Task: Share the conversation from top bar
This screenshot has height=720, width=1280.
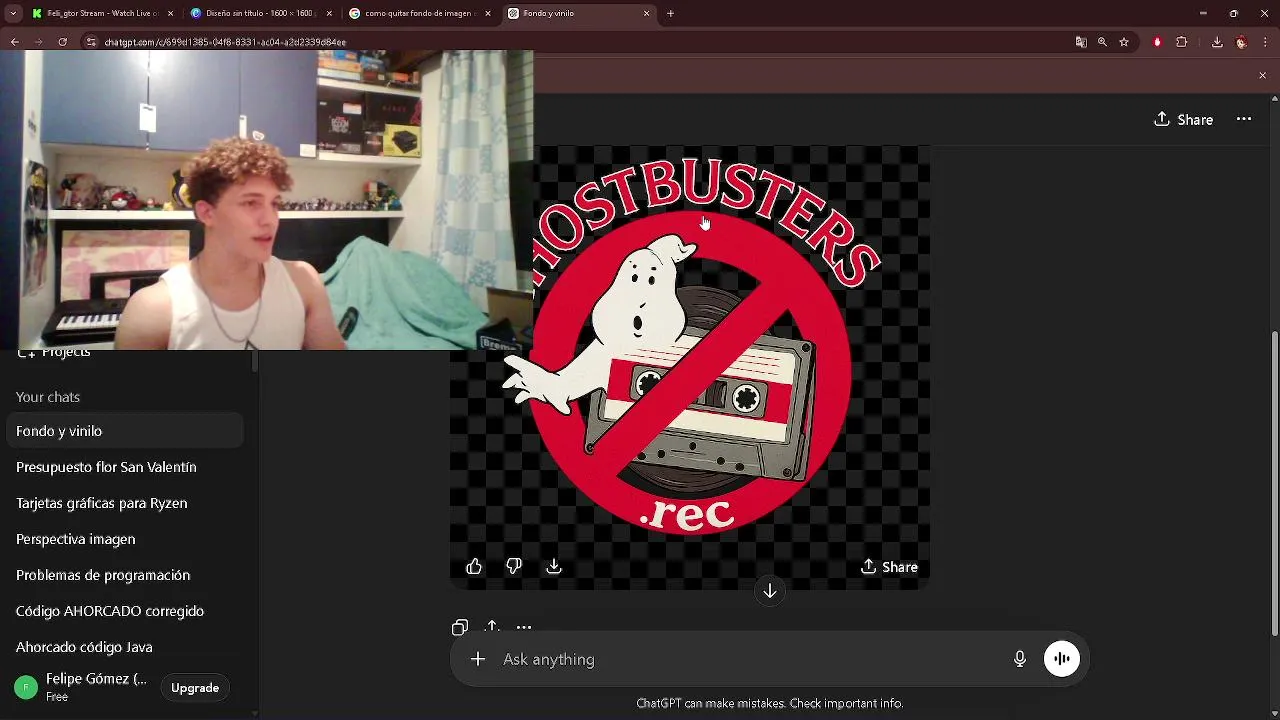Action: (1183, 119)
